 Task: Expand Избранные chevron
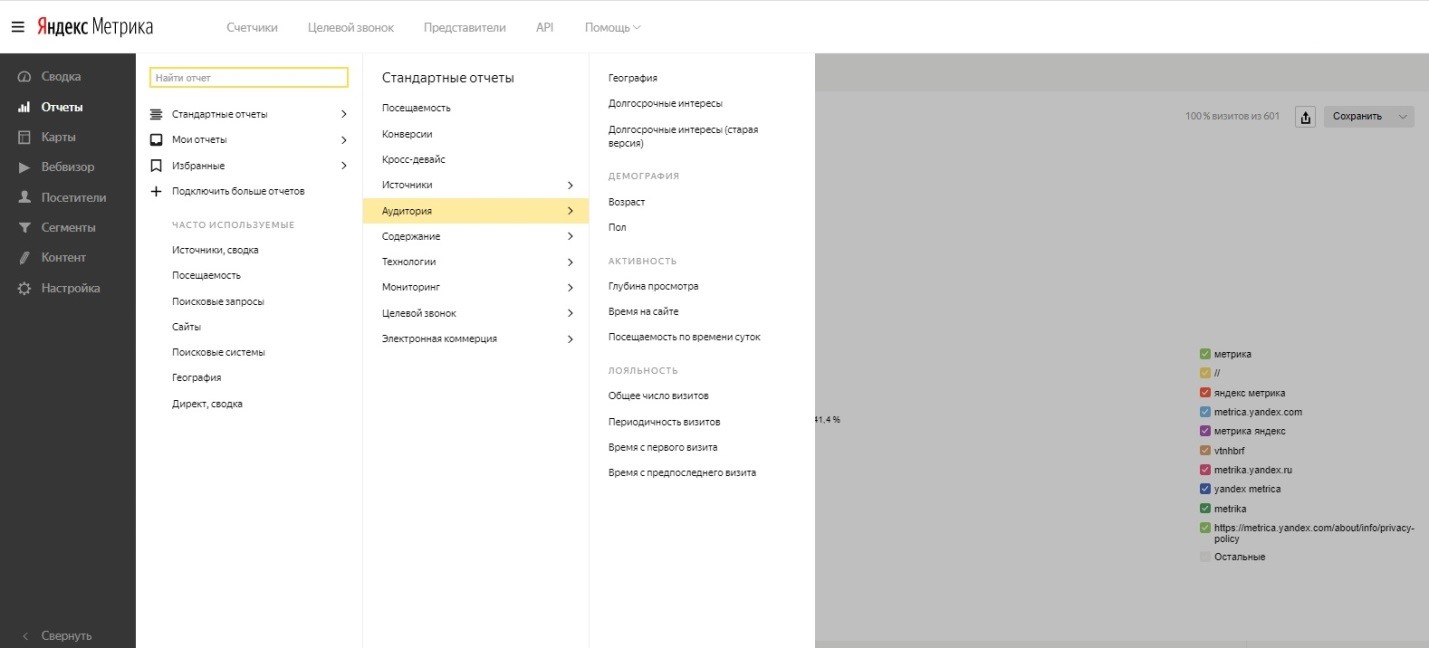point(344,166)
